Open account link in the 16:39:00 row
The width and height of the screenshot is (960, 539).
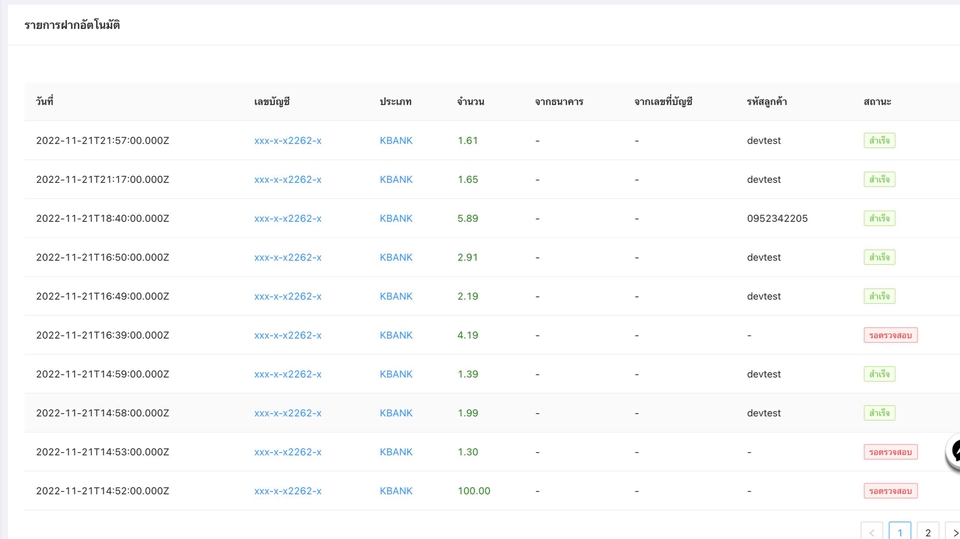click(x=288, y=335)
